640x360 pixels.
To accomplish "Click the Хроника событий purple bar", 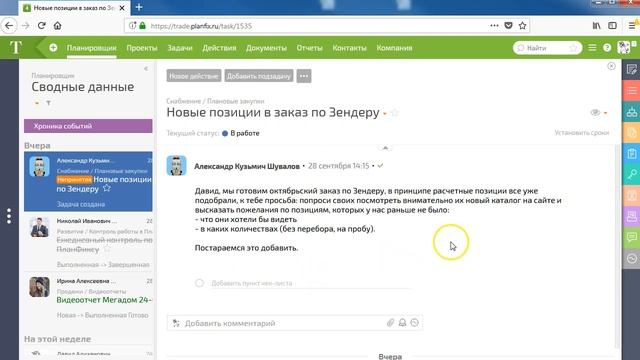I will pos(88,126).
